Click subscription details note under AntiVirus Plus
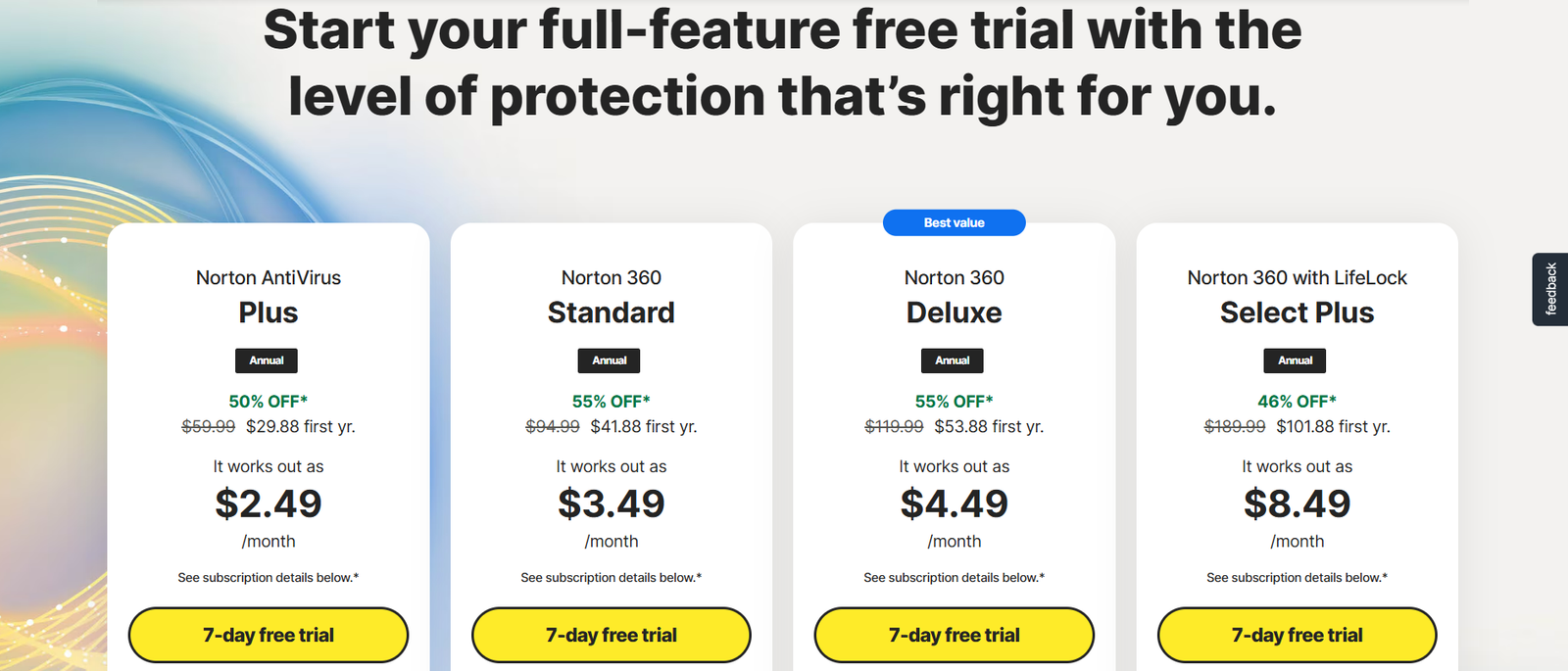 [269, 578]
